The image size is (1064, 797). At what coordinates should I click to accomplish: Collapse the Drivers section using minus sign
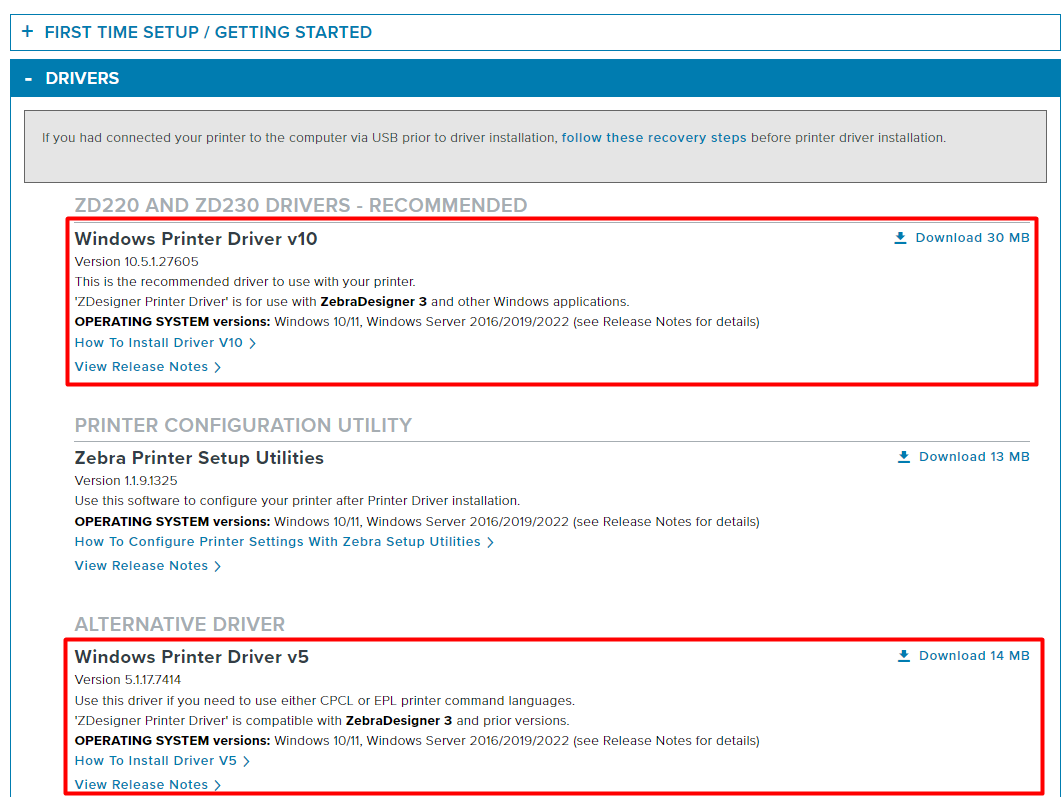[x=28, y=78]
